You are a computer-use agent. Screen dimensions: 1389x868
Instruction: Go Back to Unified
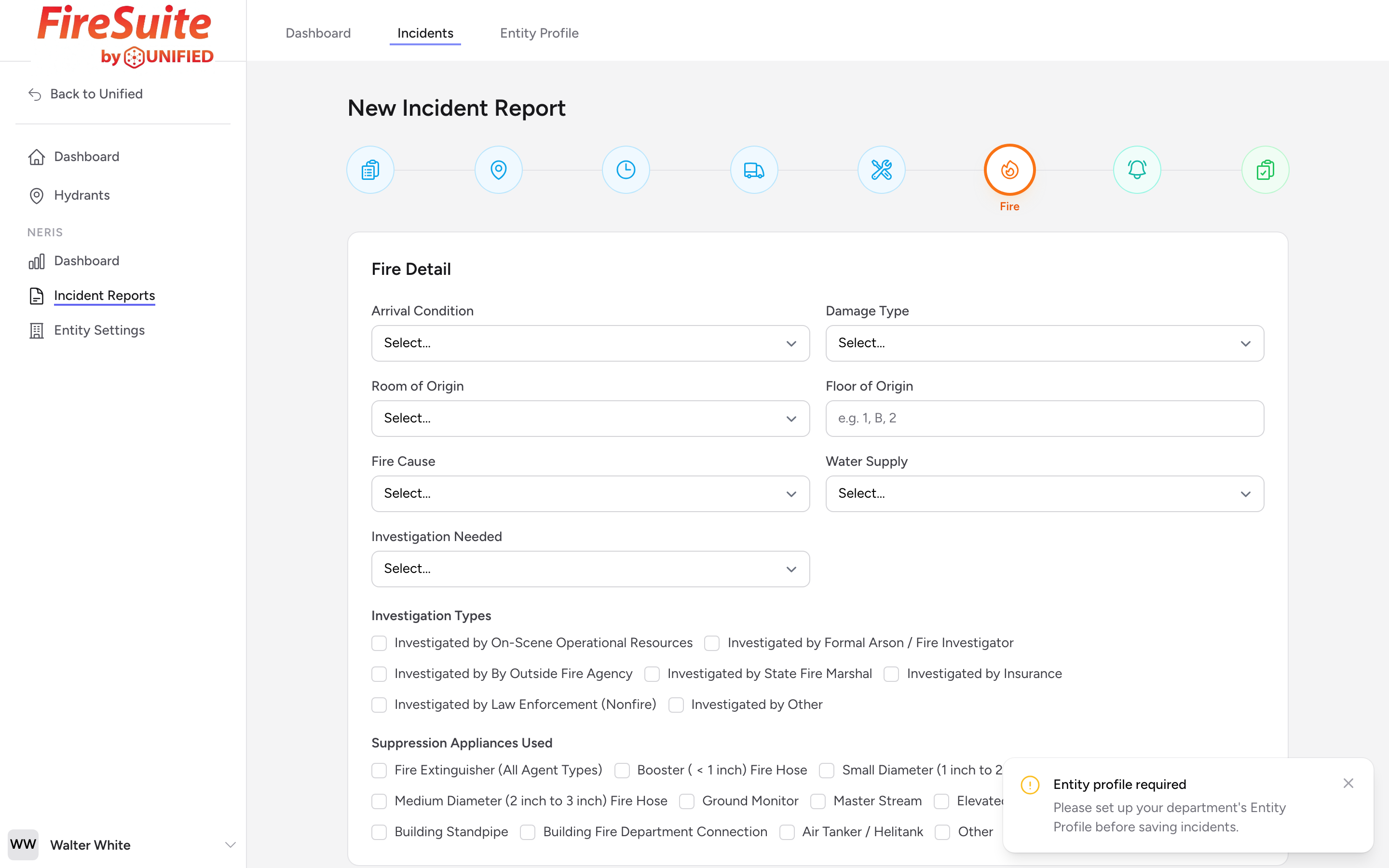pyautogui.click(x=96, y=94)
